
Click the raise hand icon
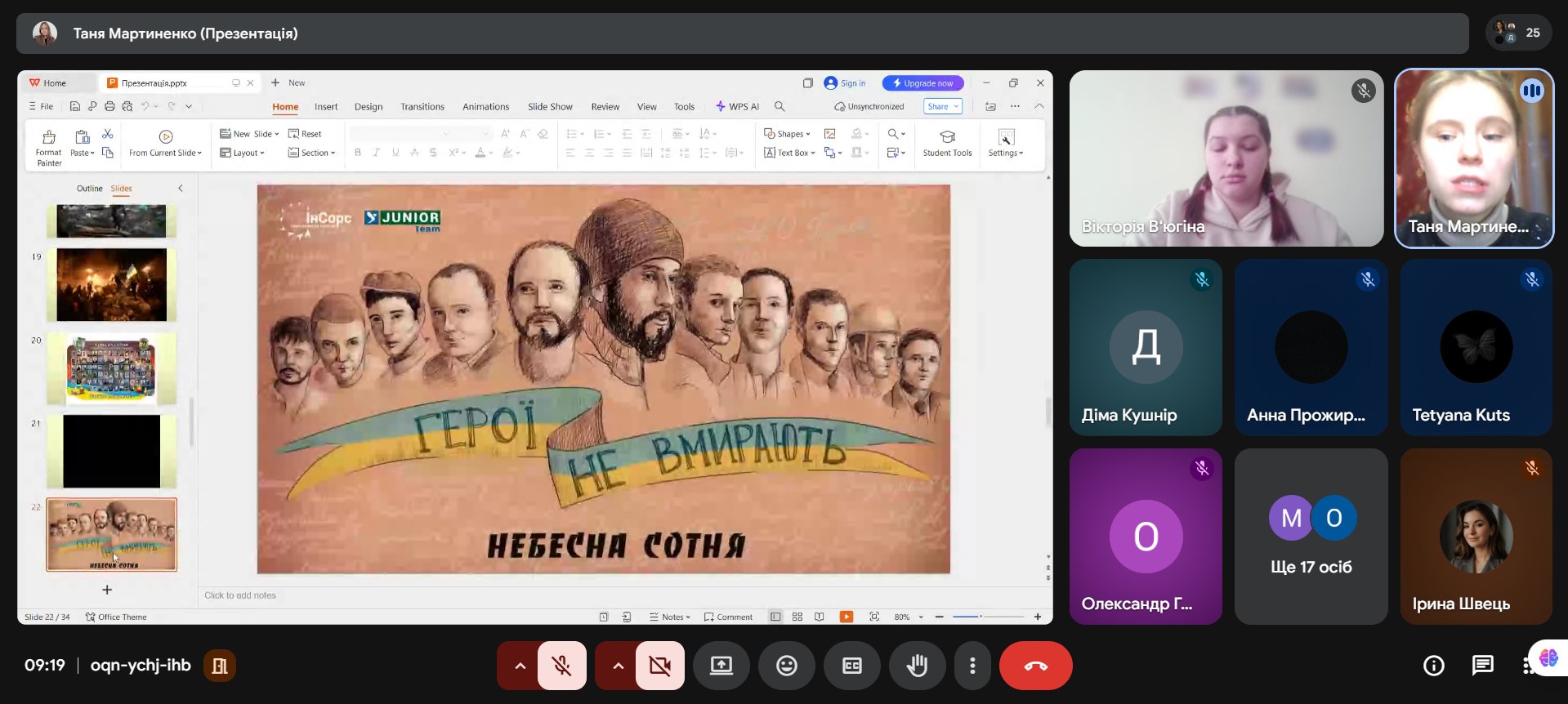pyautogui.click(x=917, y=666)
